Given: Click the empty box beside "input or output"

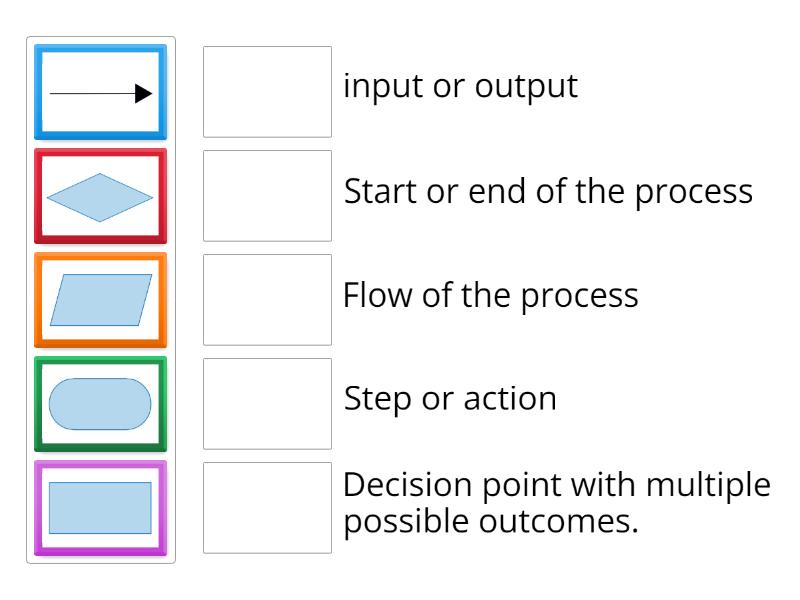Looking at the screenshot, I should click(267, 92).
